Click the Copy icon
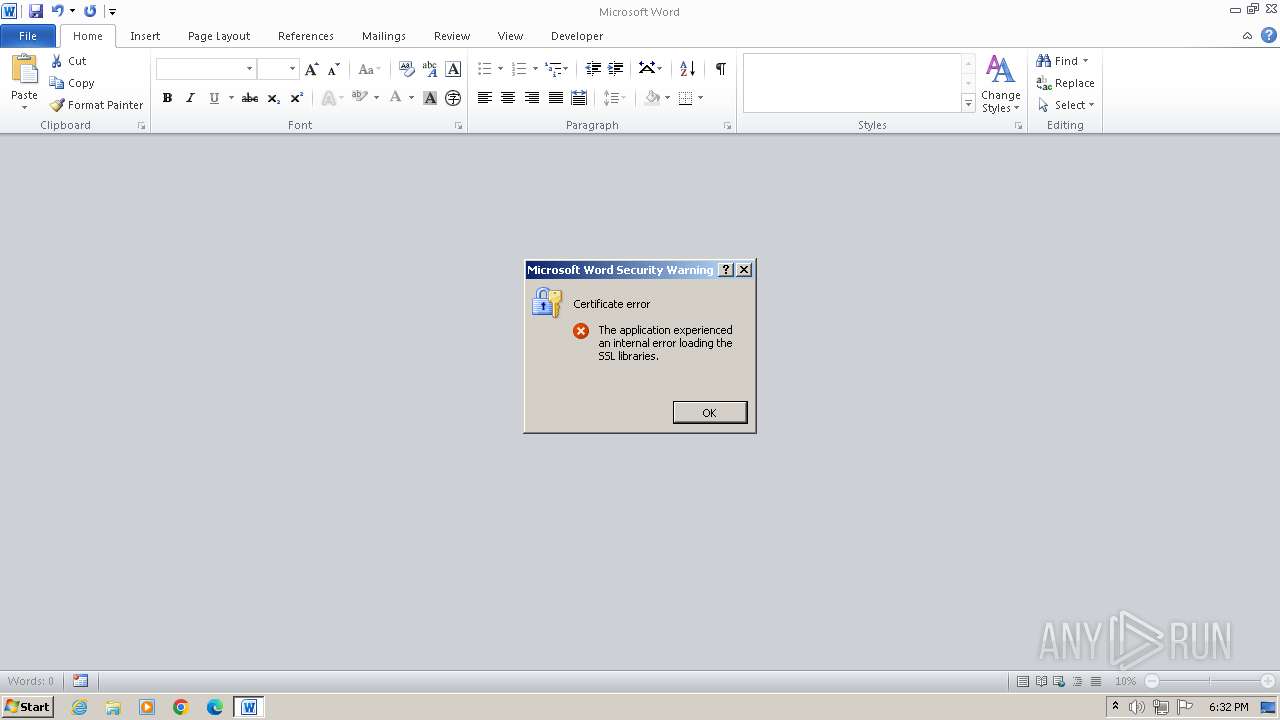This screenshot has height=720, width=1280. pyautogui.click(x=57, y=83)
